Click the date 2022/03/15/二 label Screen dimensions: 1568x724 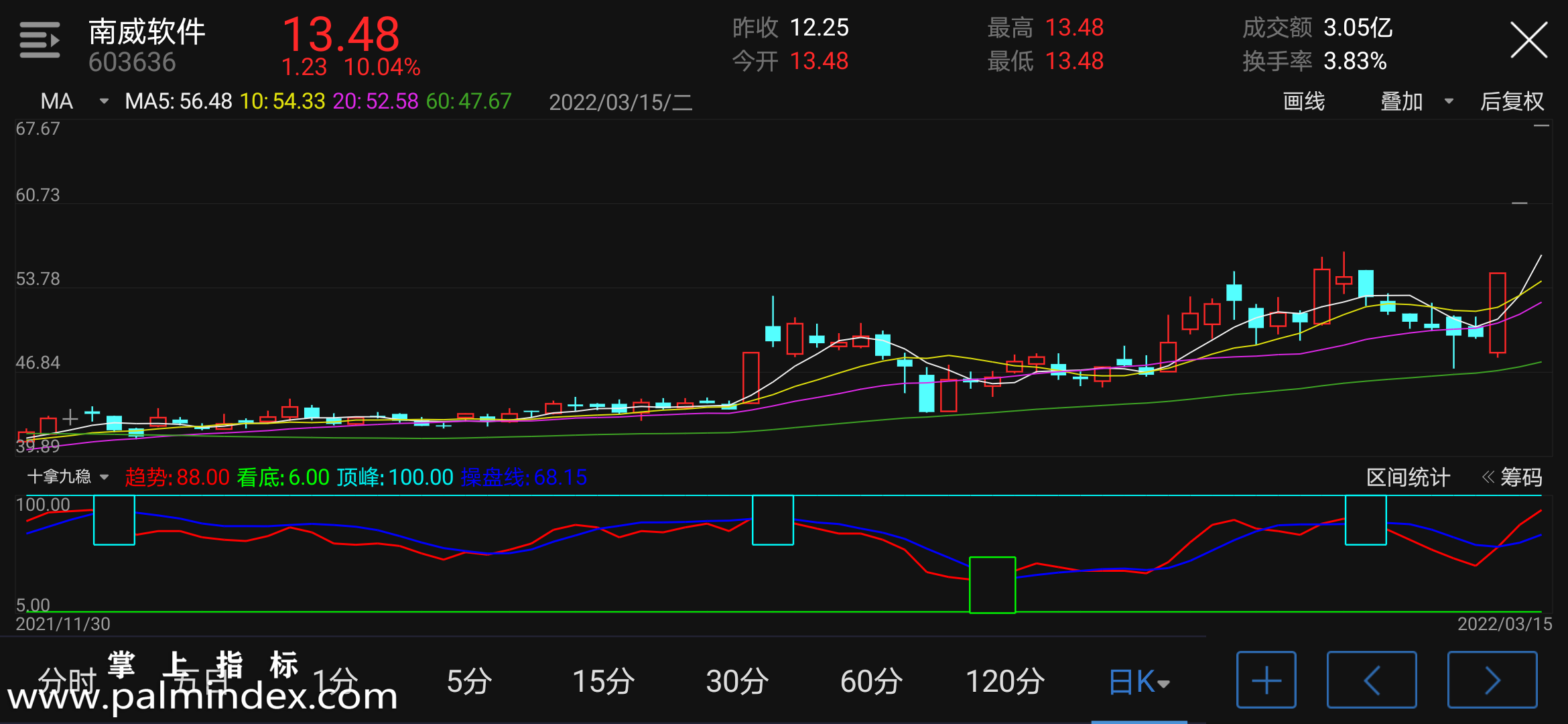pyautogui.click(x=620, y=102)
